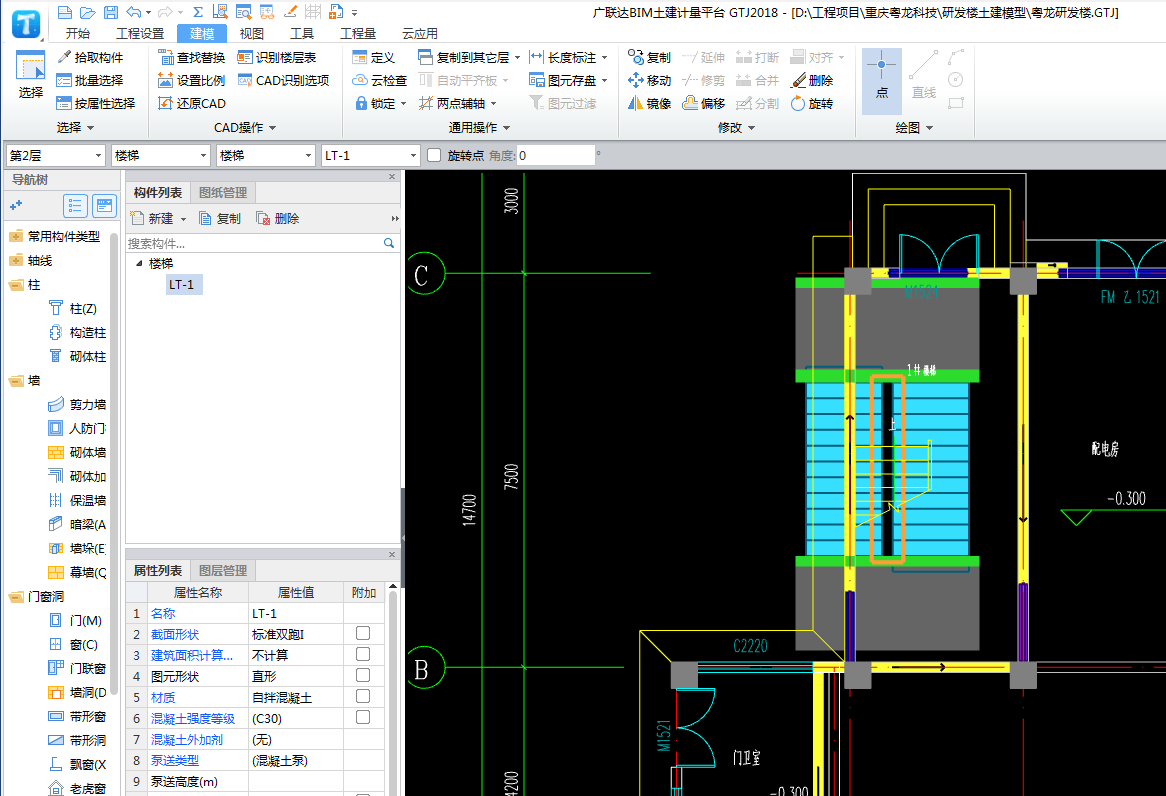Open CAD识别选项
The width and height of the screenshot is (1166, 796).
click(283, 80)
